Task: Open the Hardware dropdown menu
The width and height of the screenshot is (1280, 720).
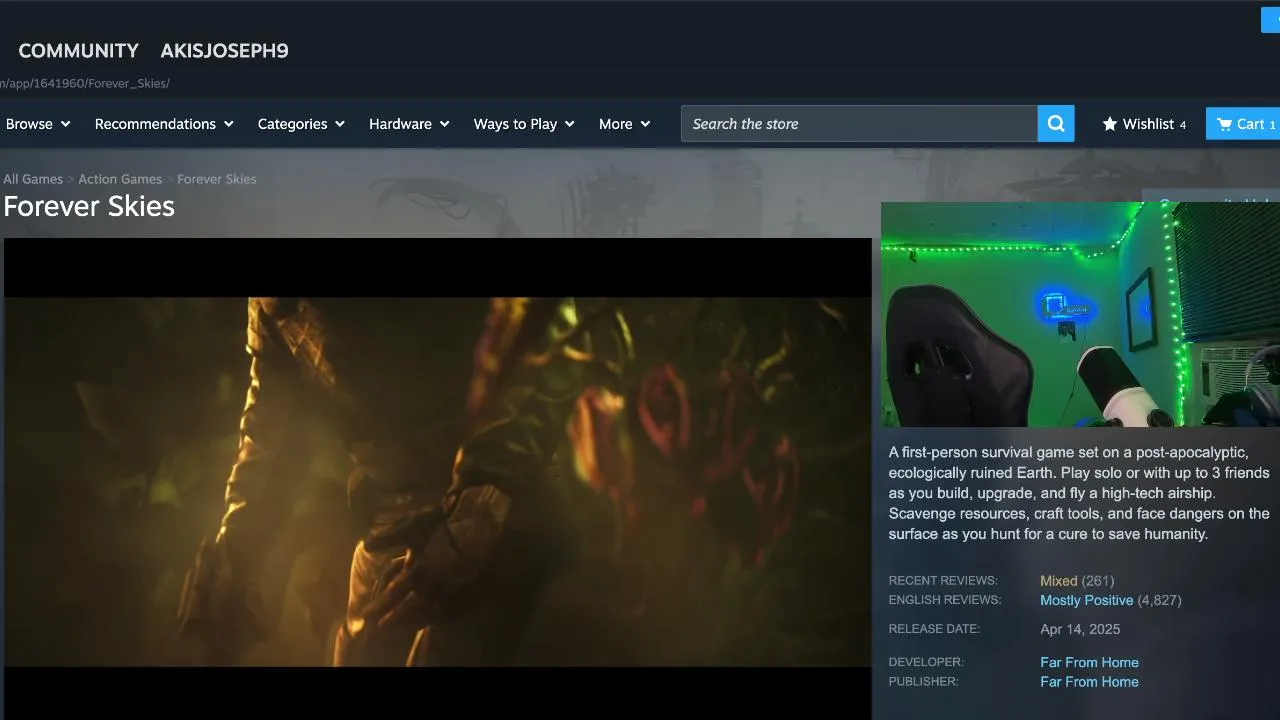Action: click(409, 124)
